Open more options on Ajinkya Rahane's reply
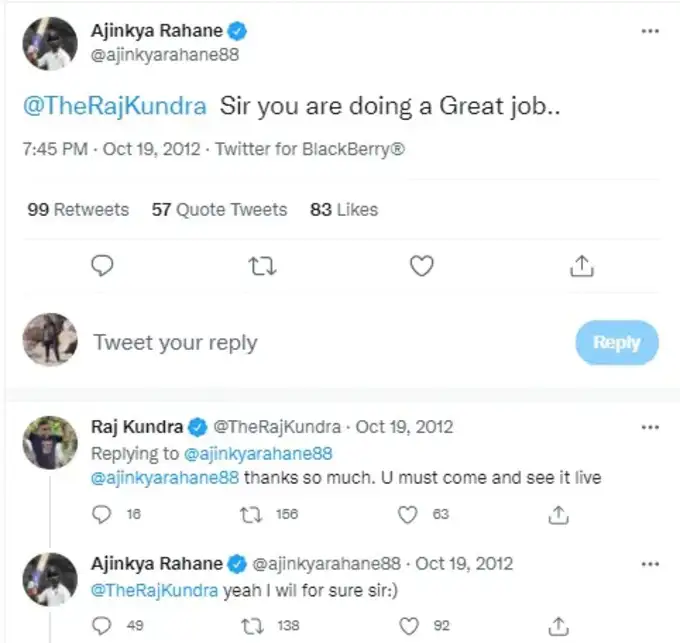 pyautogui.click(x=650, y=563)
